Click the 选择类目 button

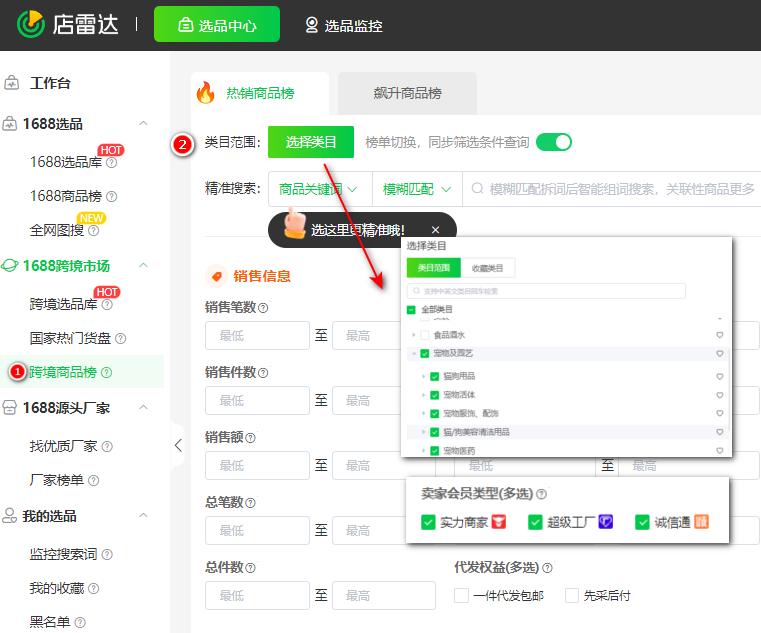point(311,142)
